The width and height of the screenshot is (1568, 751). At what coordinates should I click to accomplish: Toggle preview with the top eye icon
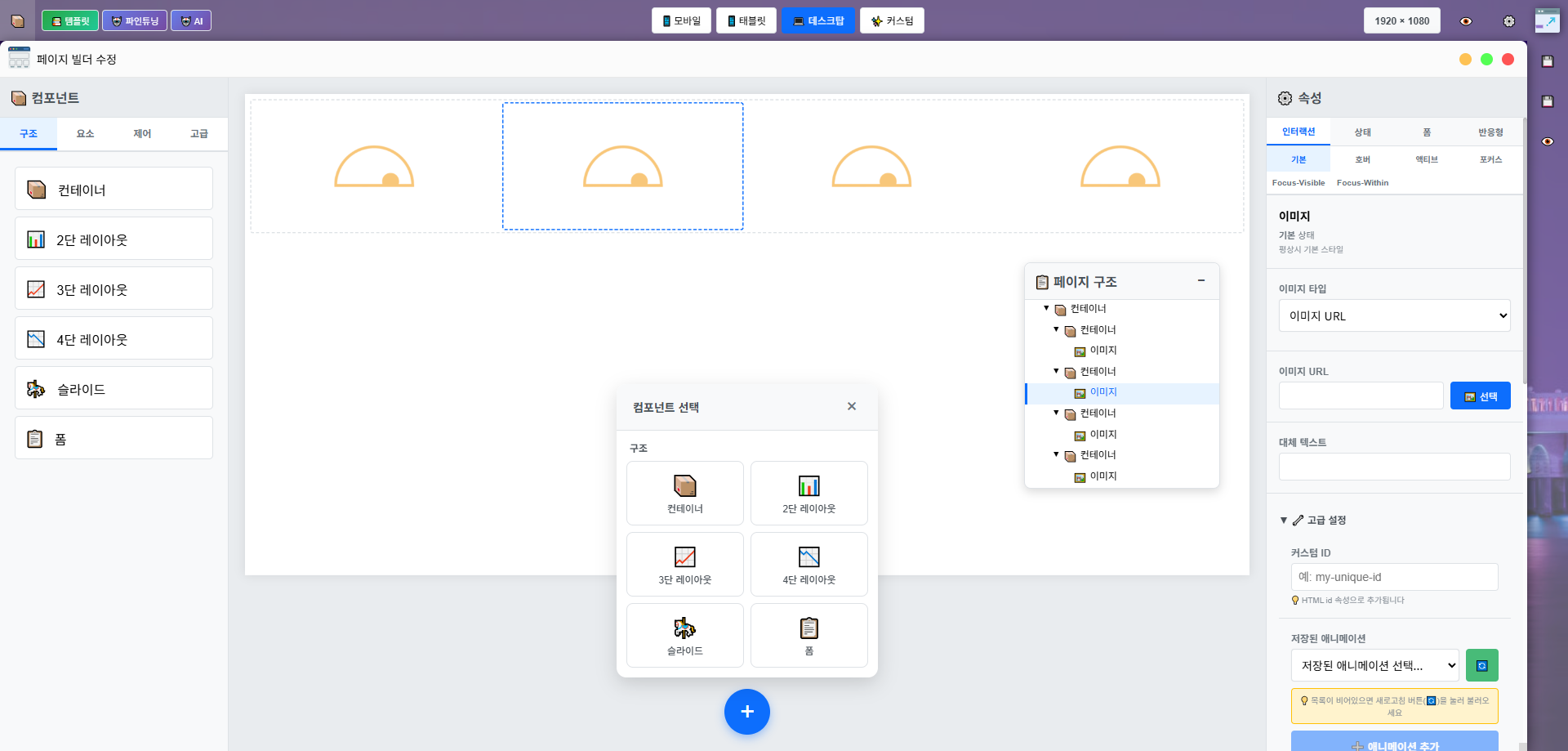[x=1466, y=21]
